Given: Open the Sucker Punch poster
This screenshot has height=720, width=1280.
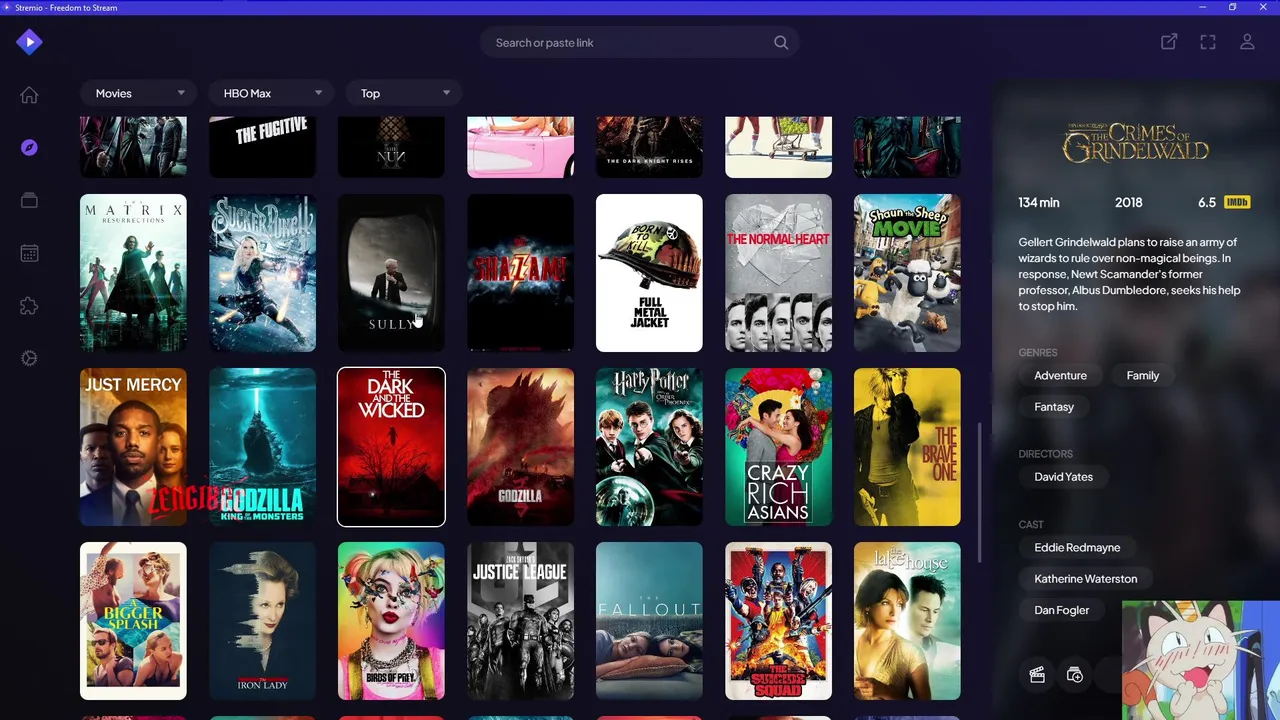Looking at the screenshot, I should [x=262, y=273].
